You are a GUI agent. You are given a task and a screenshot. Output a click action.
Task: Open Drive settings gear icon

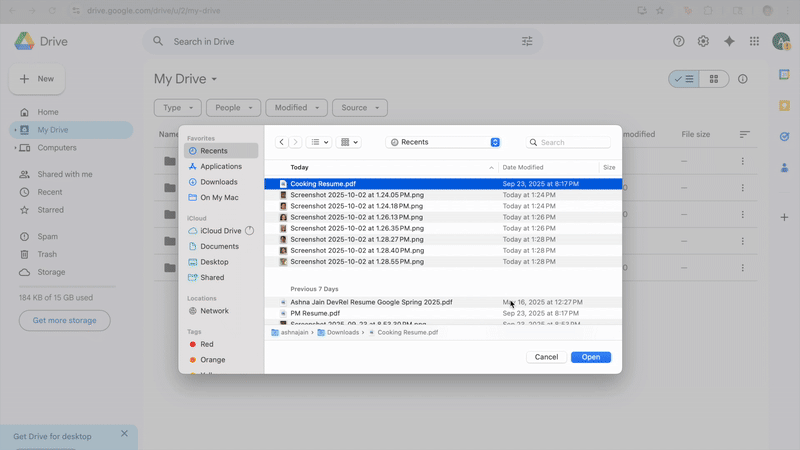tap(704, 41)
